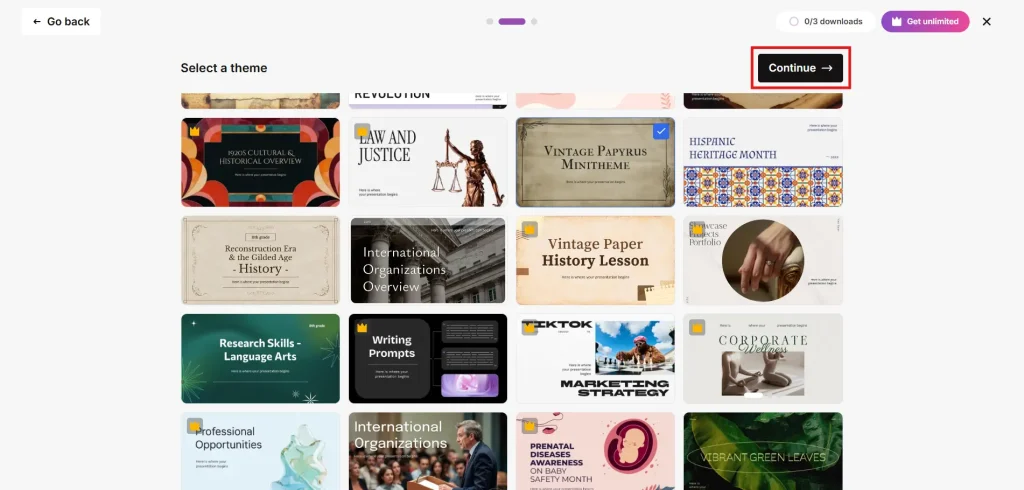Select Research Skills - Language Arts theme
The height and width of the screenshot is (490, 1024).
pyautogui.click(x=261, y=359)
